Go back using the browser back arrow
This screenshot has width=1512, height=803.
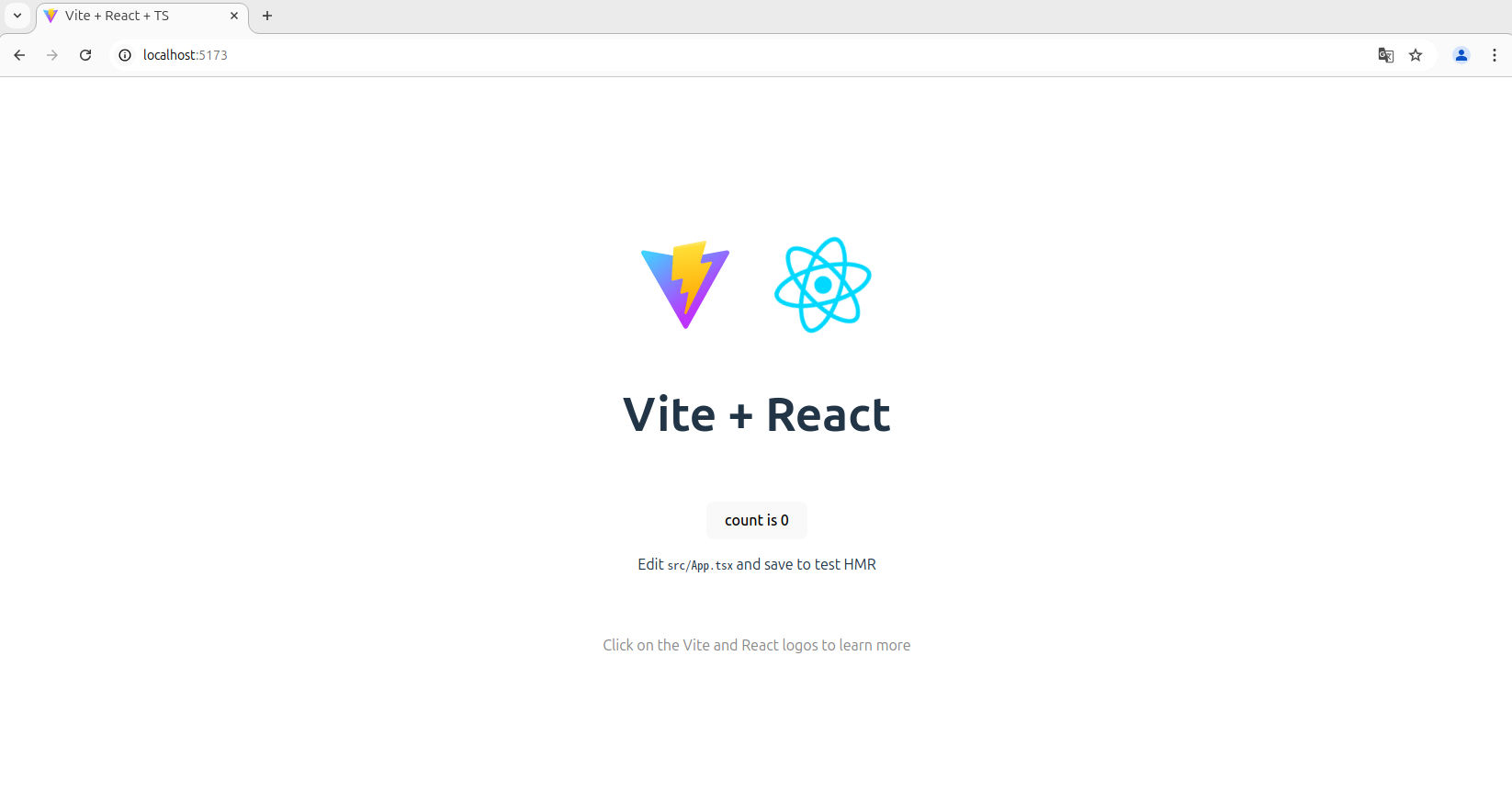[19, 55]
